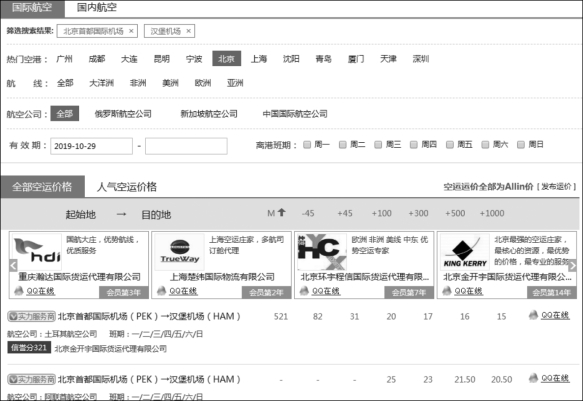Image resolution: width=583 pixels, height=401 pixels.
Task: Choose 全部 in the 航线 row
Action: click(x=65, y=83)
